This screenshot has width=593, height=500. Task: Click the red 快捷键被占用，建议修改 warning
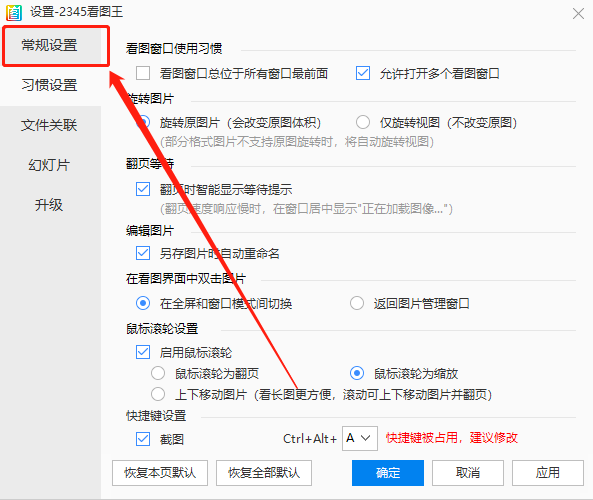pyautogui.click(x=452, y=438)
